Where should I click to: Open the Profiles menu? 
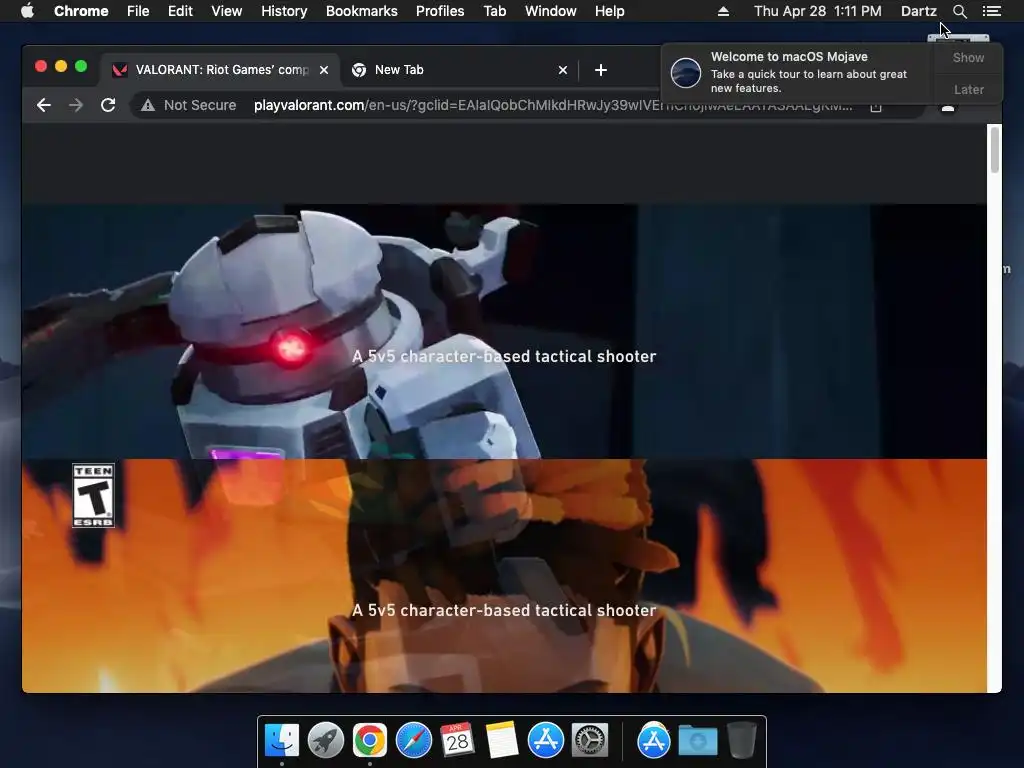point(440,11)
